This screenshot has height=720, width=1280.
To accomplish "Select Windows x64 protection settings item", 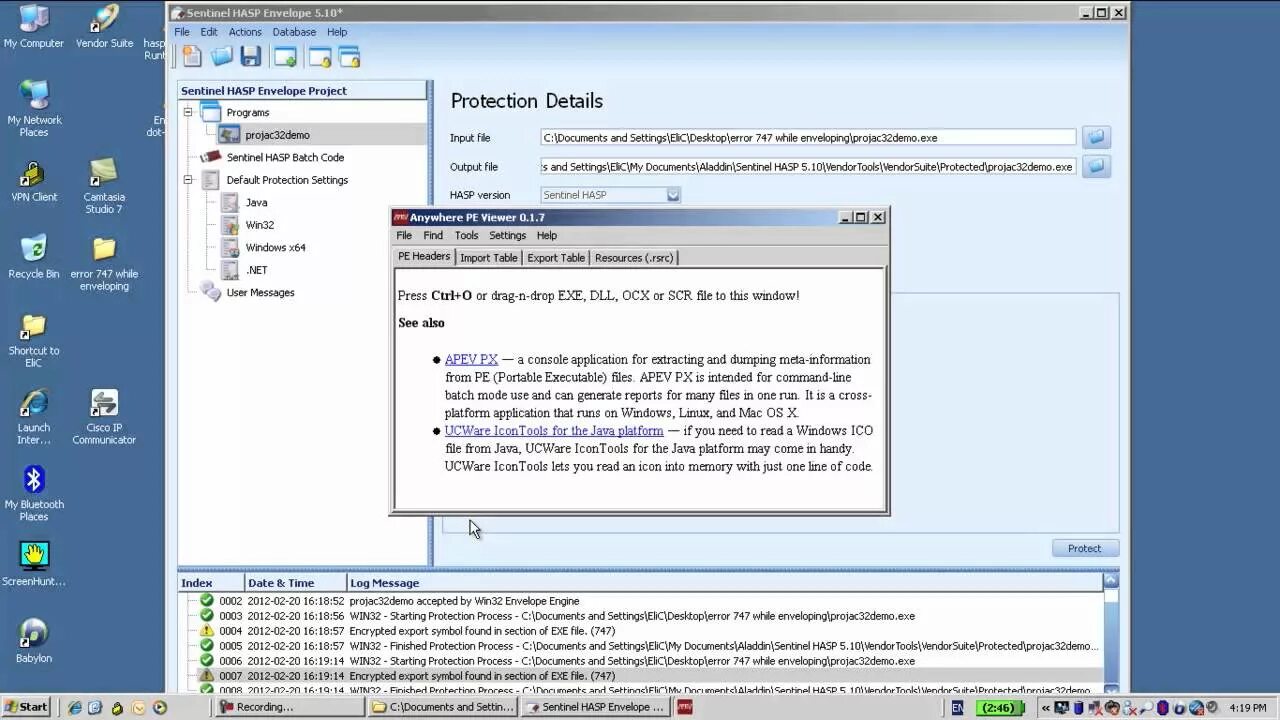I will tap(275, 247).
